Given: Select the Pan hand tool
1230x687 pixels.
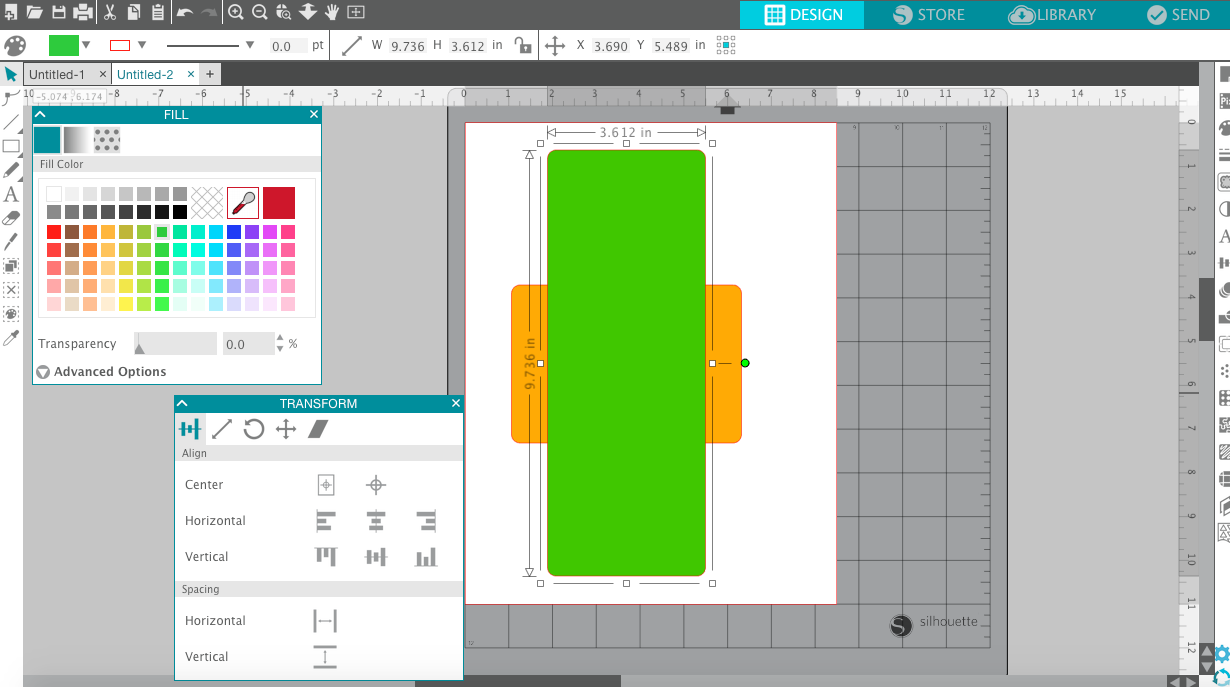Looking at the screenshot, I should click(x=331, y=13).
